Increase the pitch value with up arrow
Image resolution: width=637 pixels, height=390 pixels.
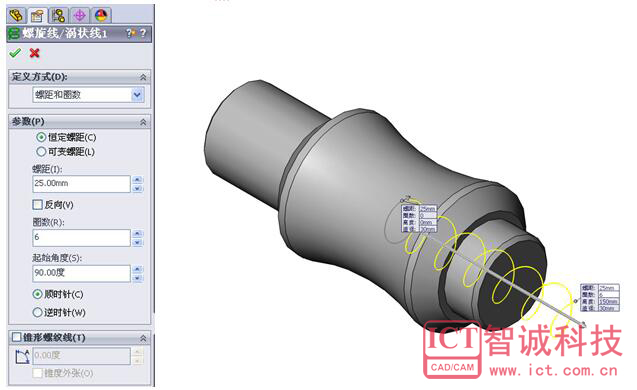[x=138, y=180]
